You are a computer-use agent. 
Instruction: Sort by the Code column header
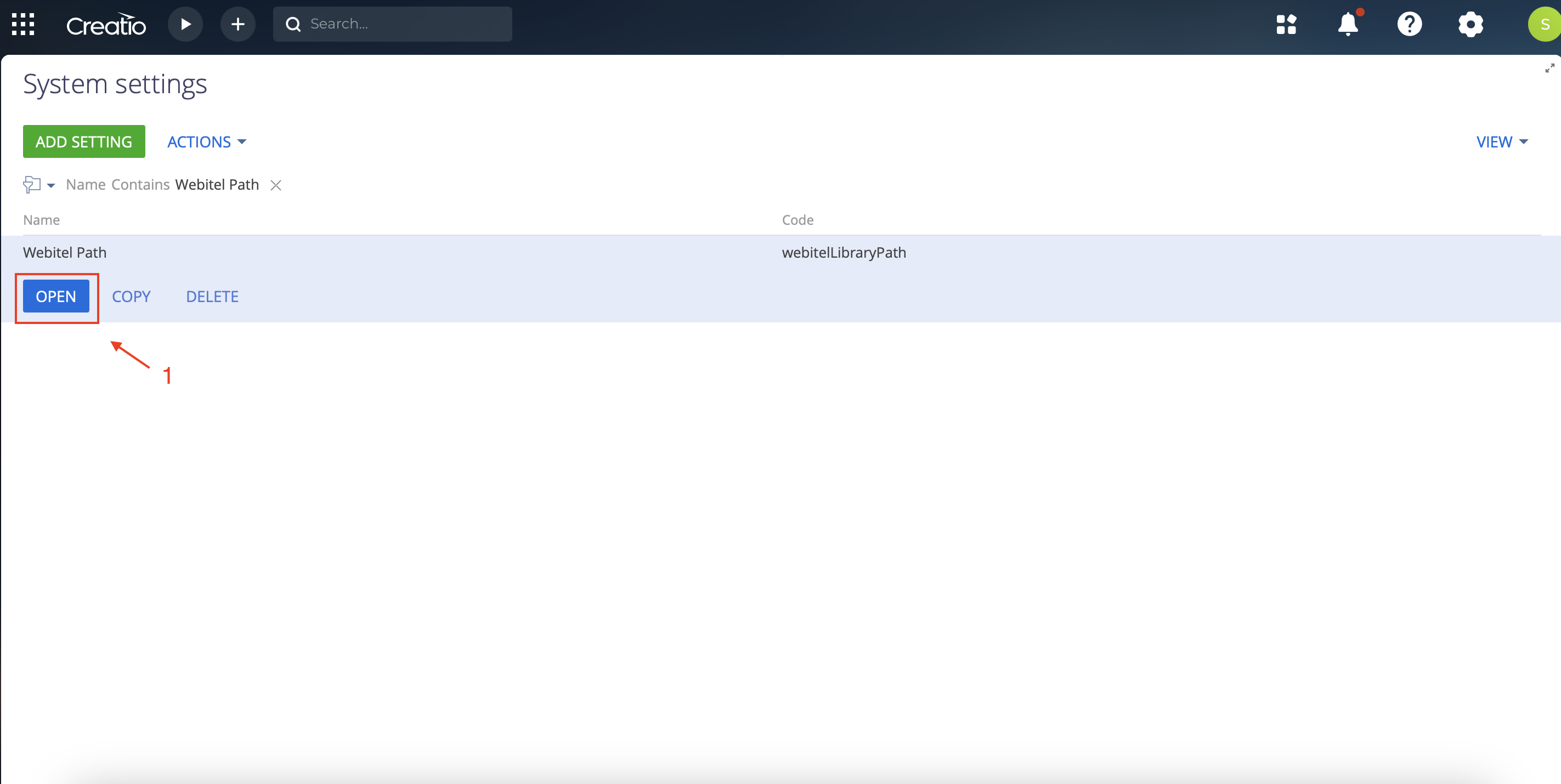point(798,220)
